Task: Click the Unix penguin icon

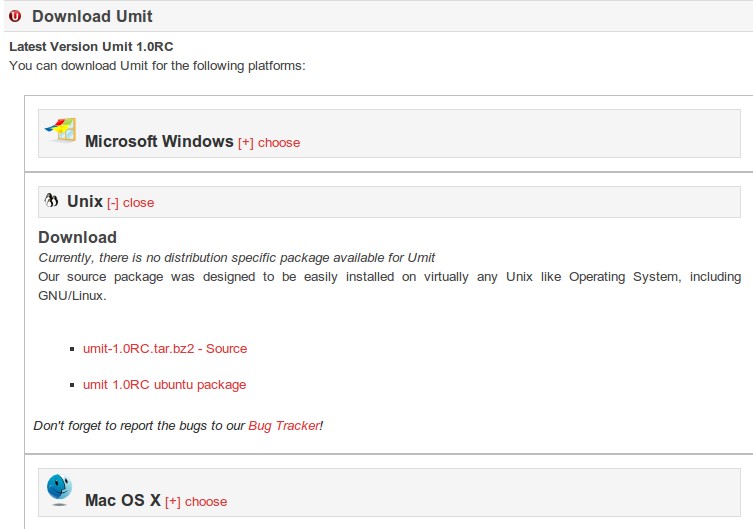Action: click(51, 200)
